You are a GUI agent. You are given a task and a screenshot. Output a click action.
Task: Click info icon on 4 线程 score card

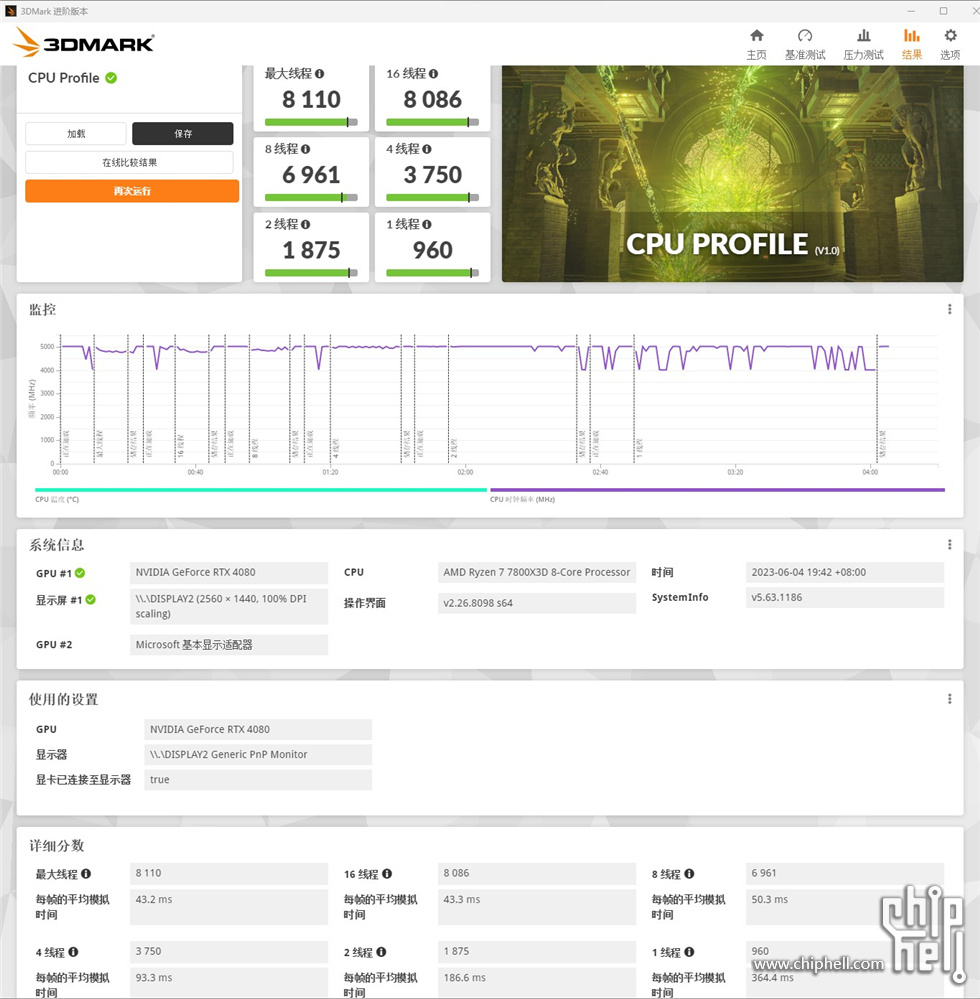426,149
